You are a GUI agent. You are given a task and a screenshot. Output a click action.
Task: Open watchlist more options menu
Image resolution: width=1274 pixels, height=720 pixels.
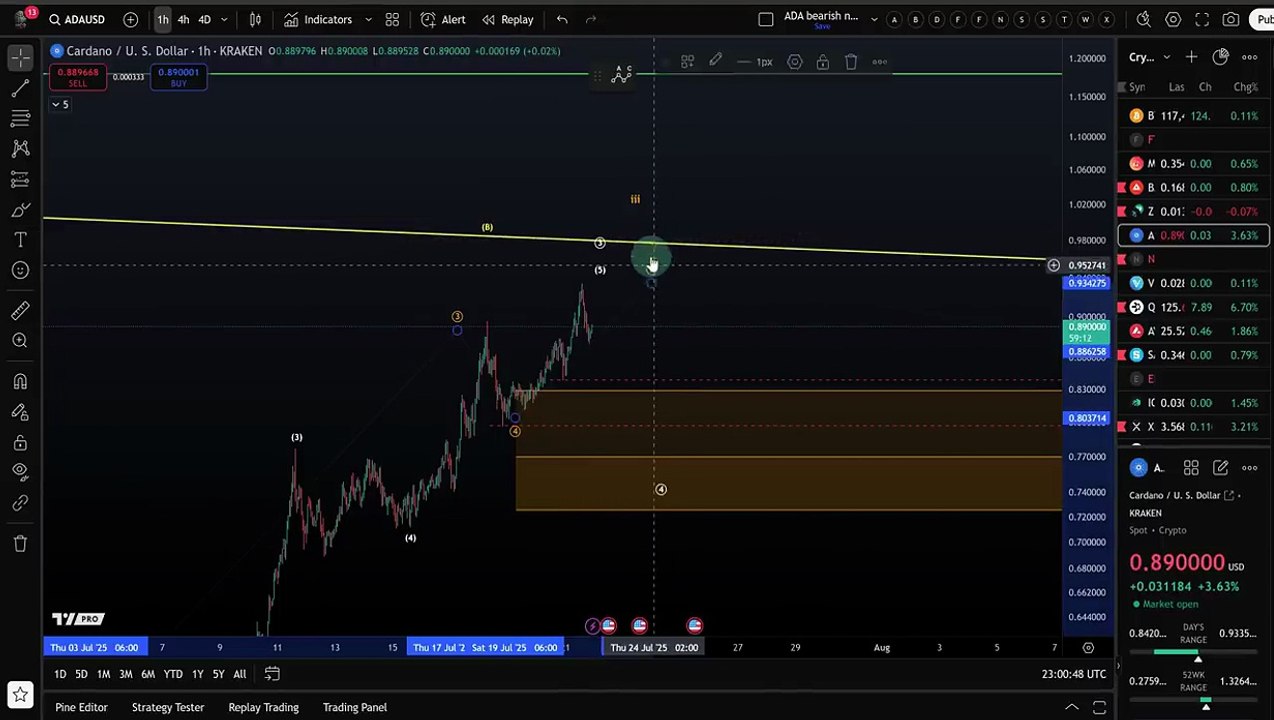(1249, 57)
